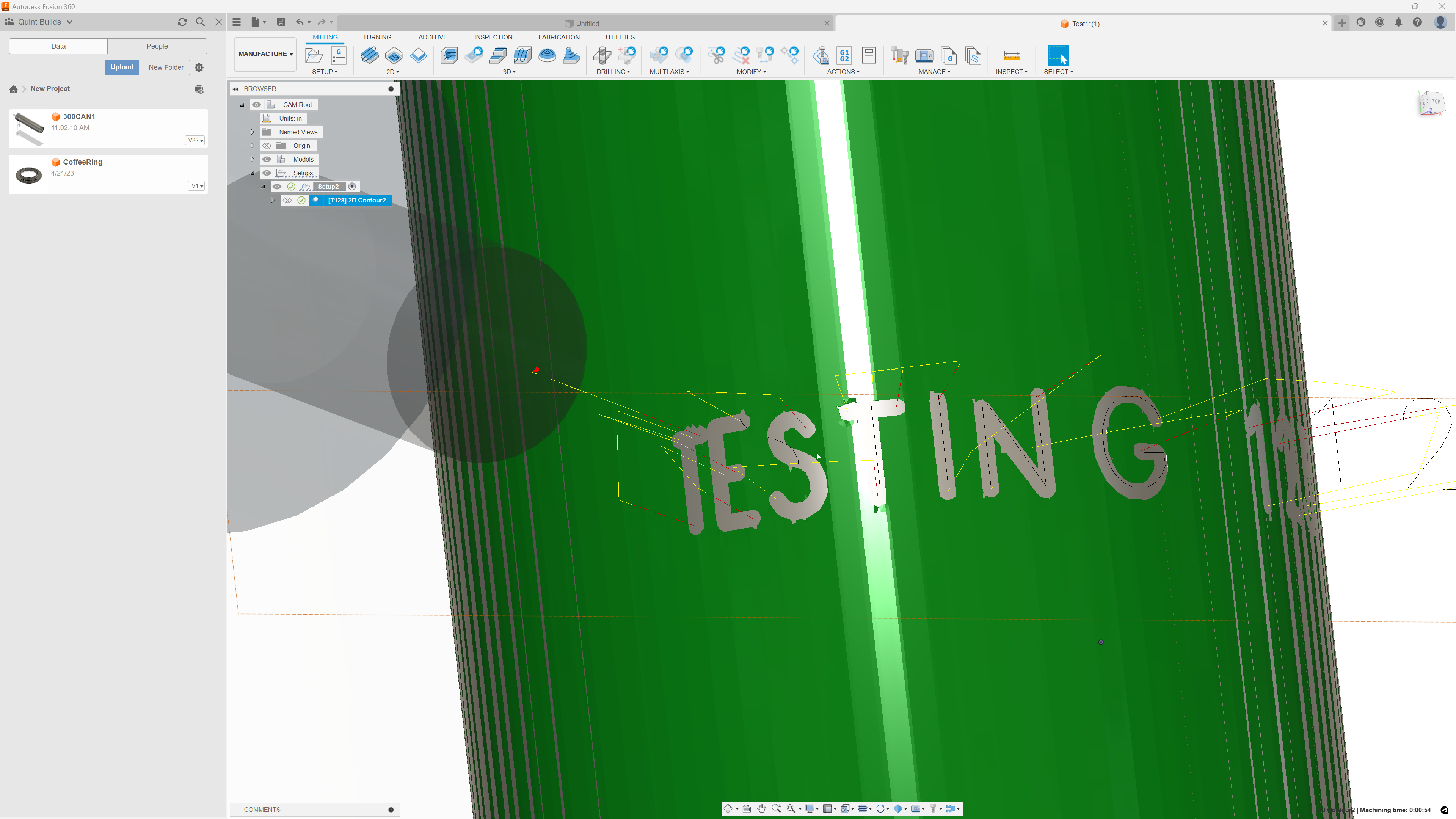
Task: Click the Upload button
Action: (121, 67)
